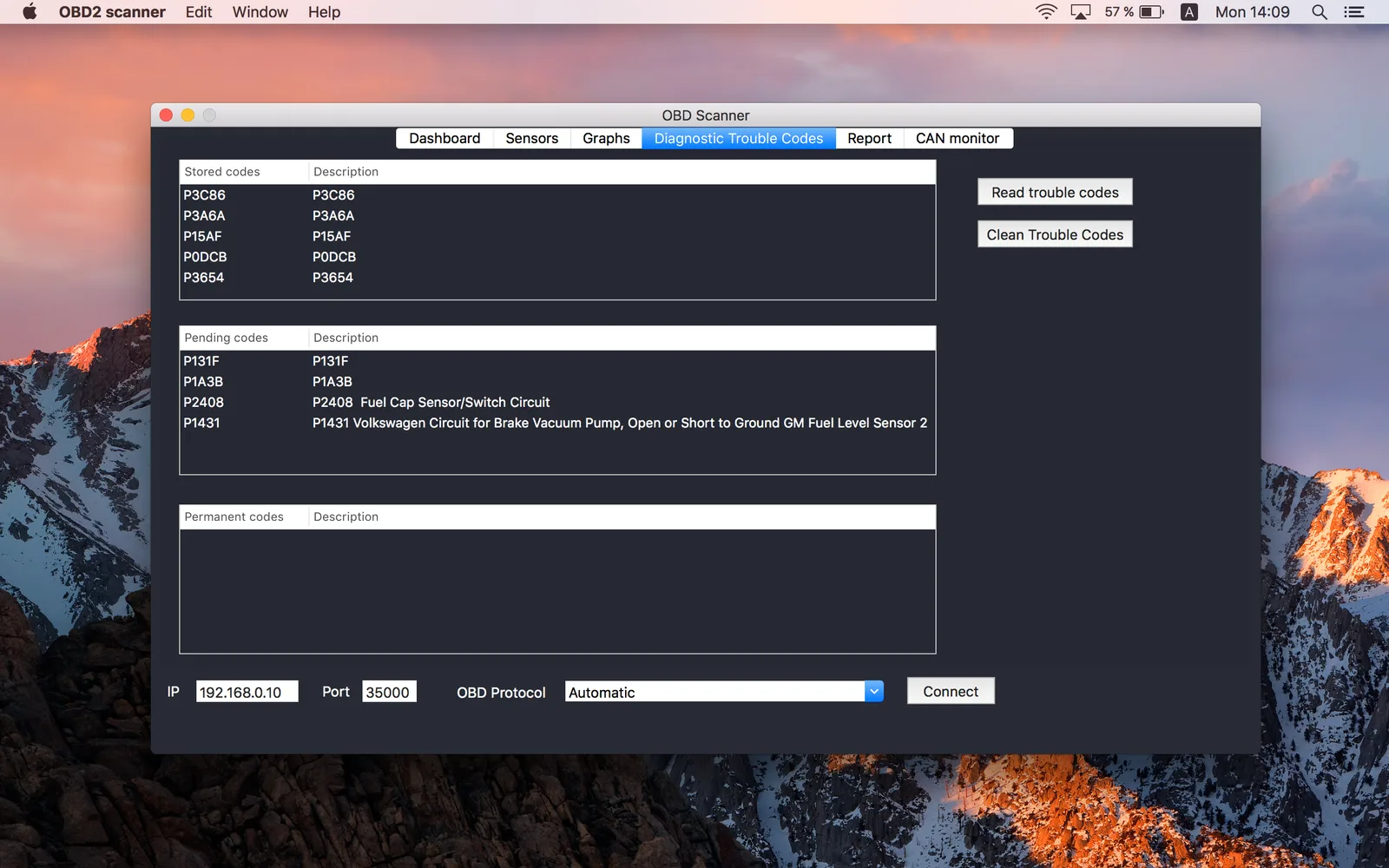Click the Read trouble codes button

click(x=1055, y=193)
